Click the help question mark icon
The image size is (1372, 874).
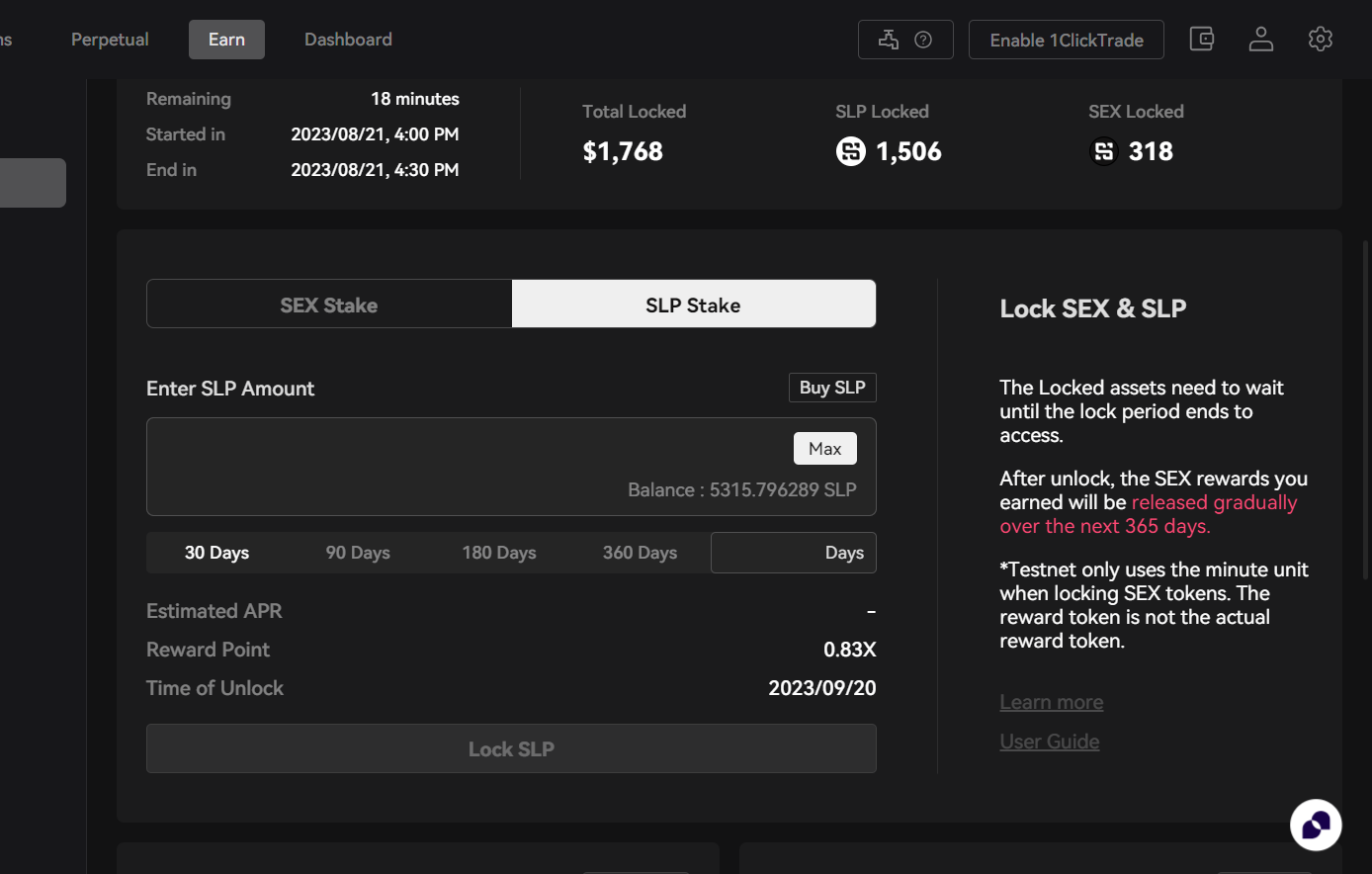(x=923, y=40)
